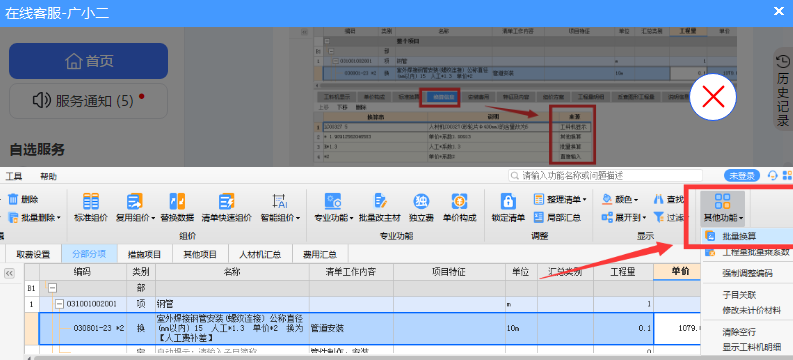Click the 项目特征 column header
Screen dimensions: 793x360
[x=450, y=272]
